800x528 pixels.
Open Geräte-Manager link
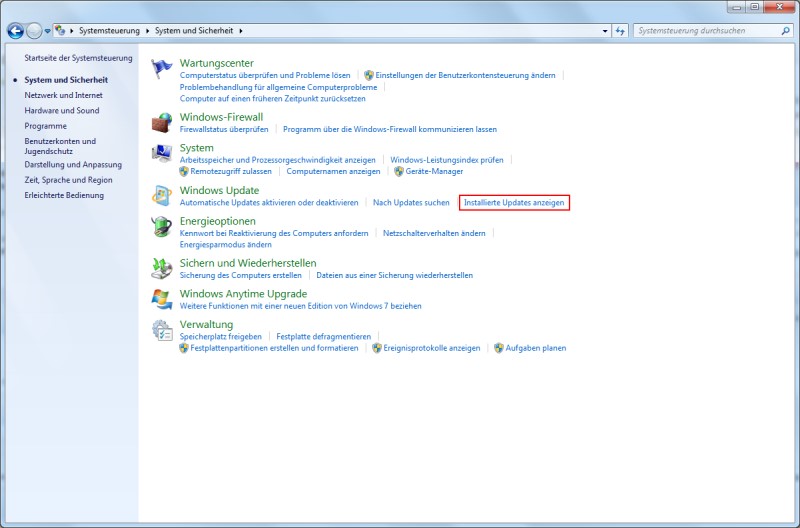click(434, 171)
